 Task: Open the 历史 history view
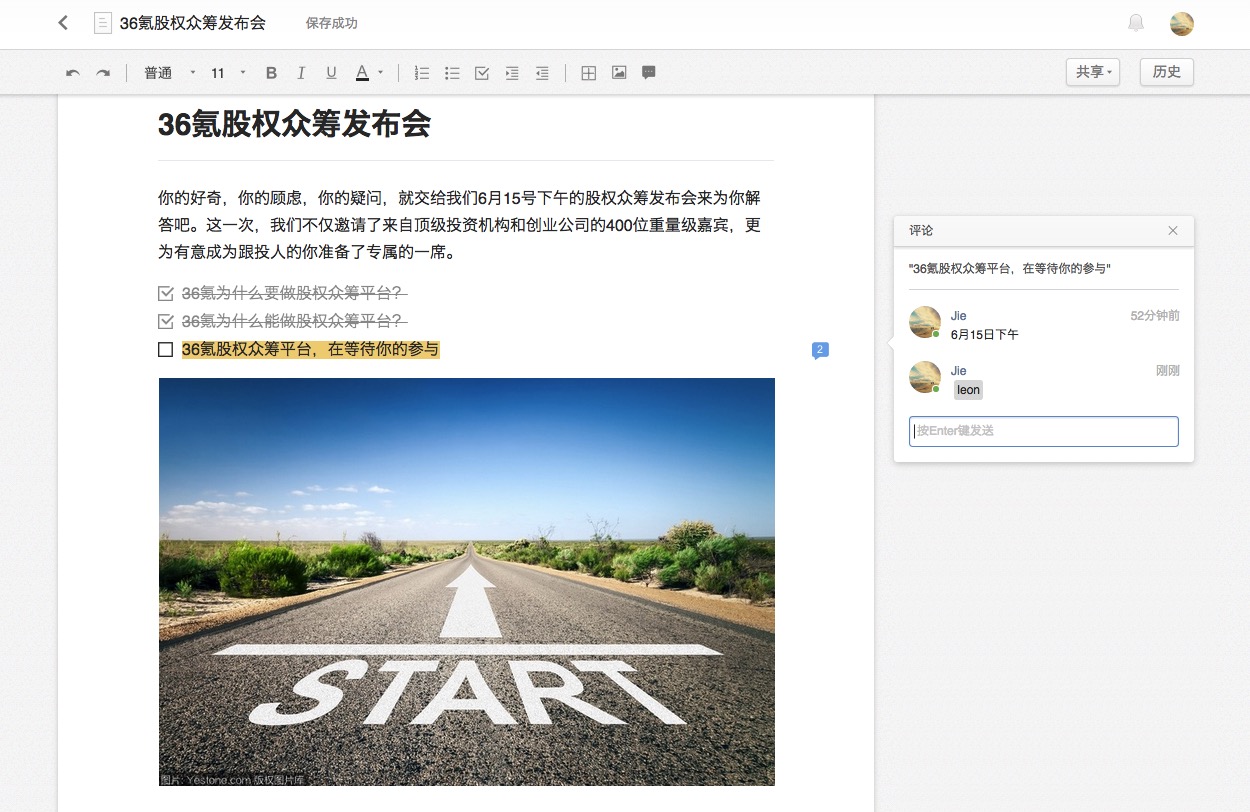pyautogui.click(x=1166, y=72)
